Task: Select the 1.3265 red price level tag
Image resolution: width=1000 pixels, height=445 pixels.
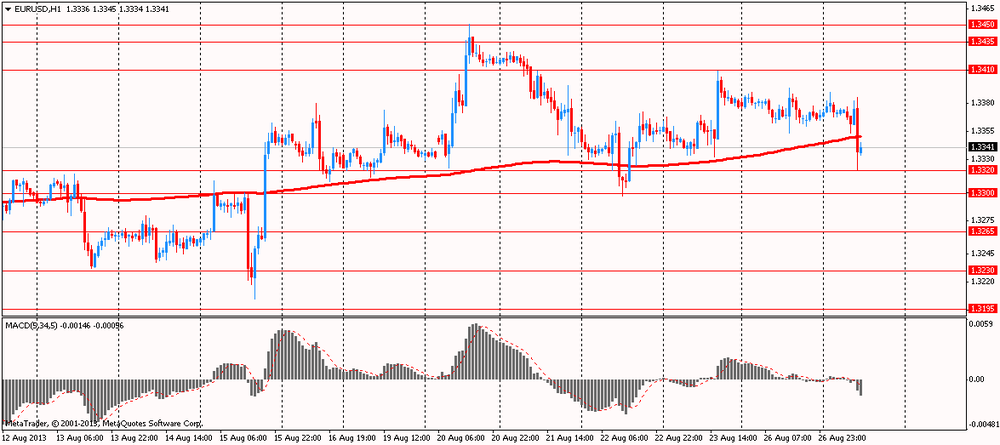Action: click(x=981, y=232)
